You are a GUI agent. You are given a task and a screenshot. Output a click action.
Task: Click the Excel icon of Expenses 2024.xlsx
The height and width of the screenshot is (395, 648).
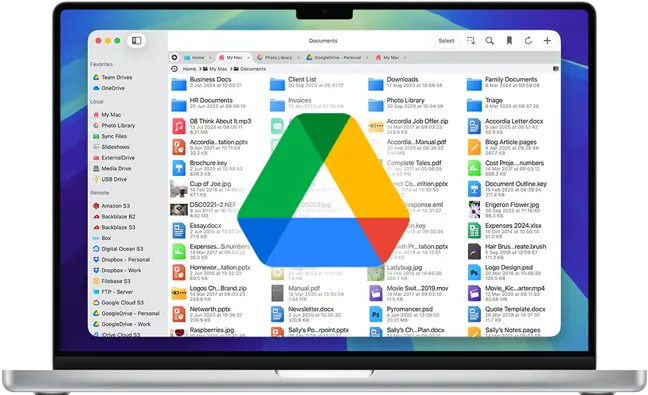(x=474, y=231)
